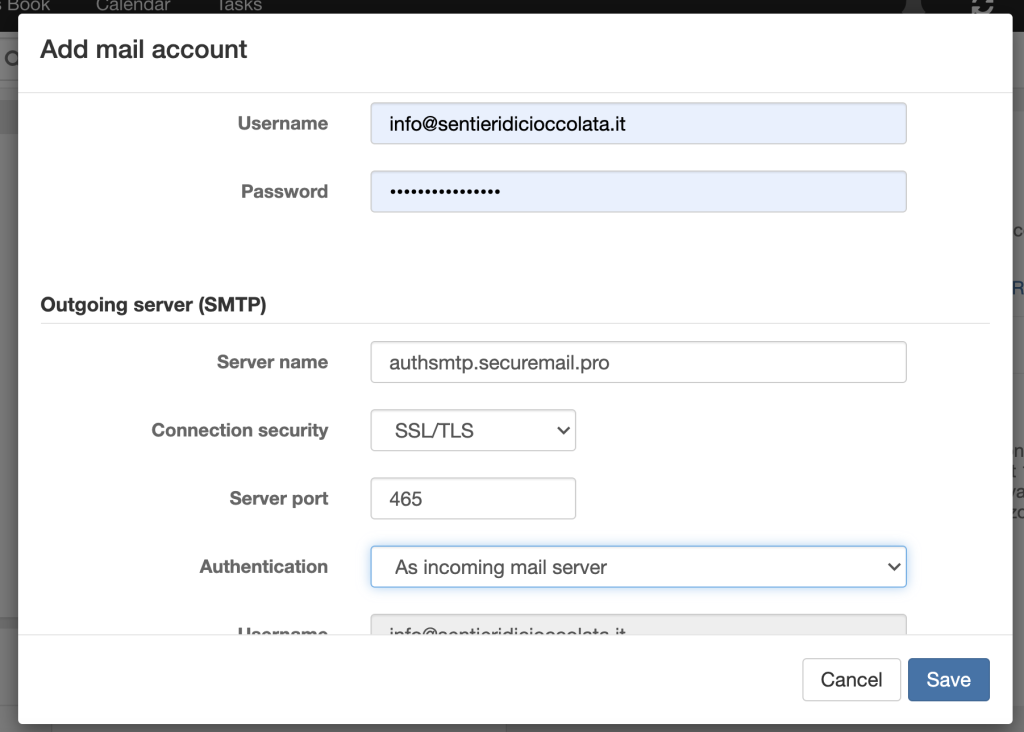The image size is (1024, 732).
Task: Click the "Server name" label
Action: point(272,363)
